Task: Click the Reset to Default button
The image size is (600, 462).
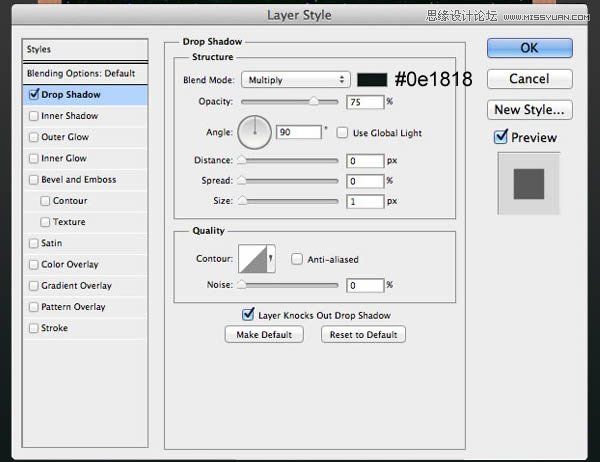Action: [363, 335]
